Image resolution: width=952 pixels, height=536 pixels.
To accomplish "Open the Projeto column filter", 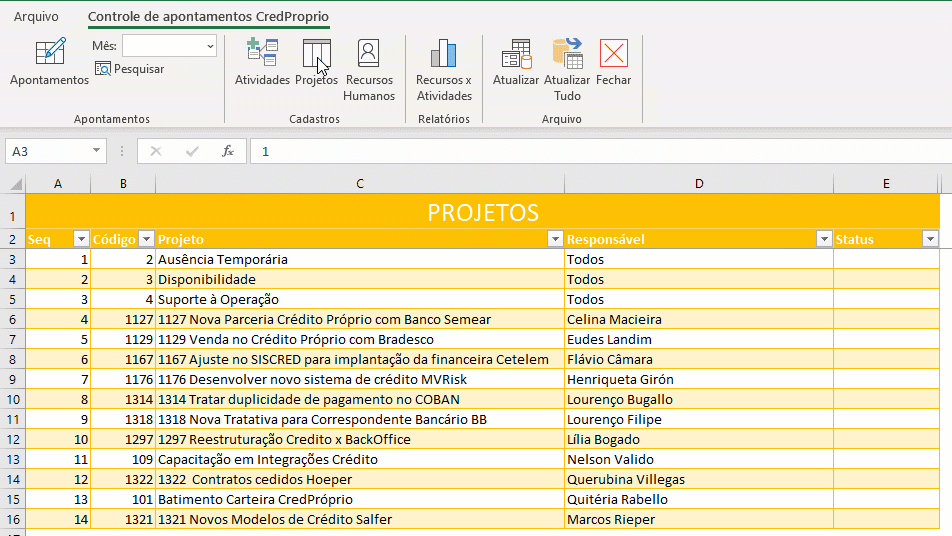I will pyautogui.click(x=555, y=239).
